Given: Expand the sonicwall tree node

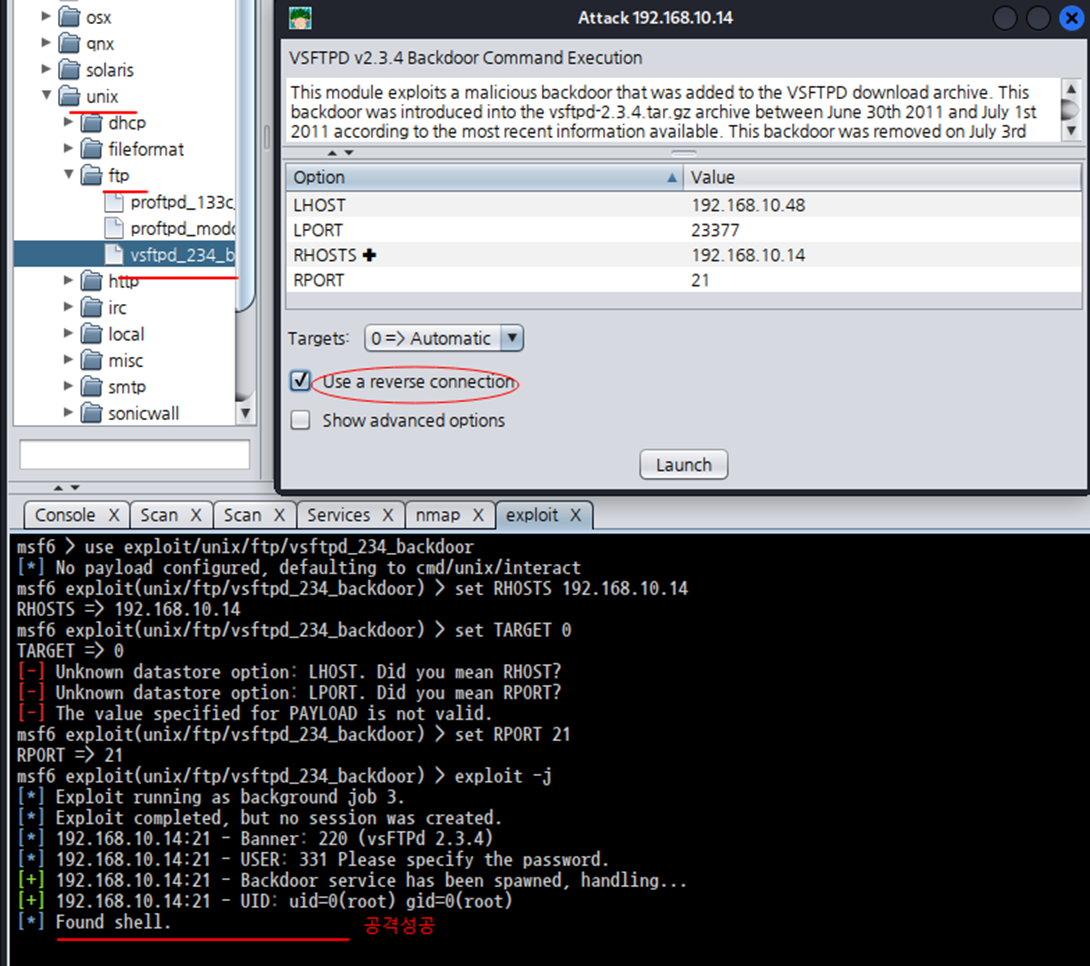Looking at the screenshot, I should [68, 411].
